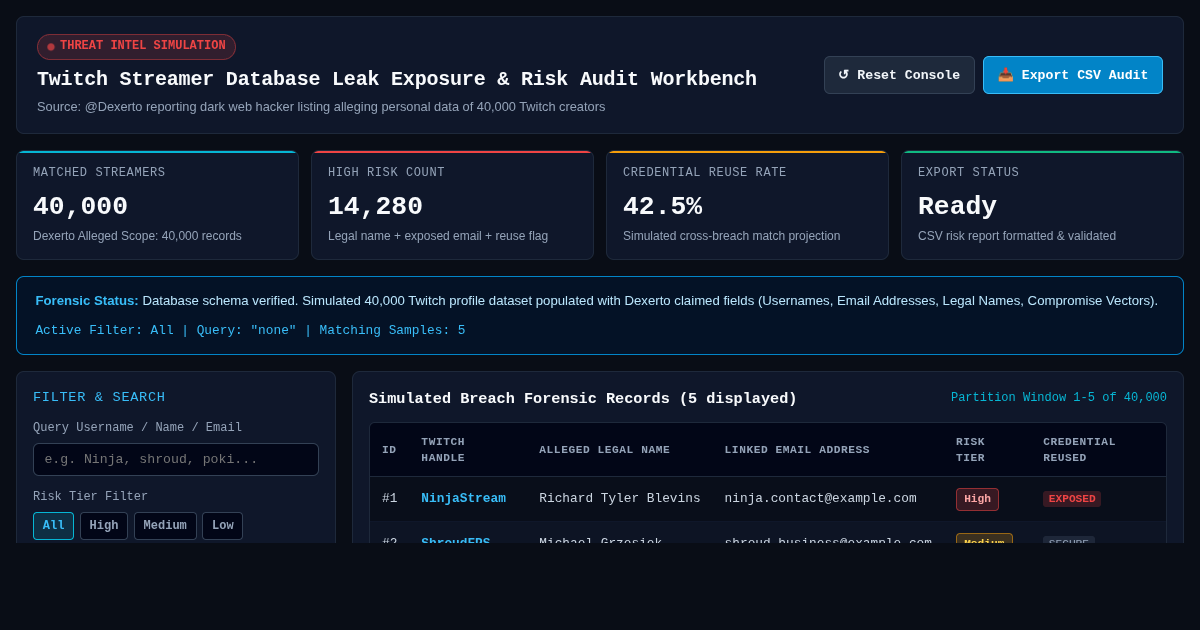Filter records by Low risk tier

(222, 526)
